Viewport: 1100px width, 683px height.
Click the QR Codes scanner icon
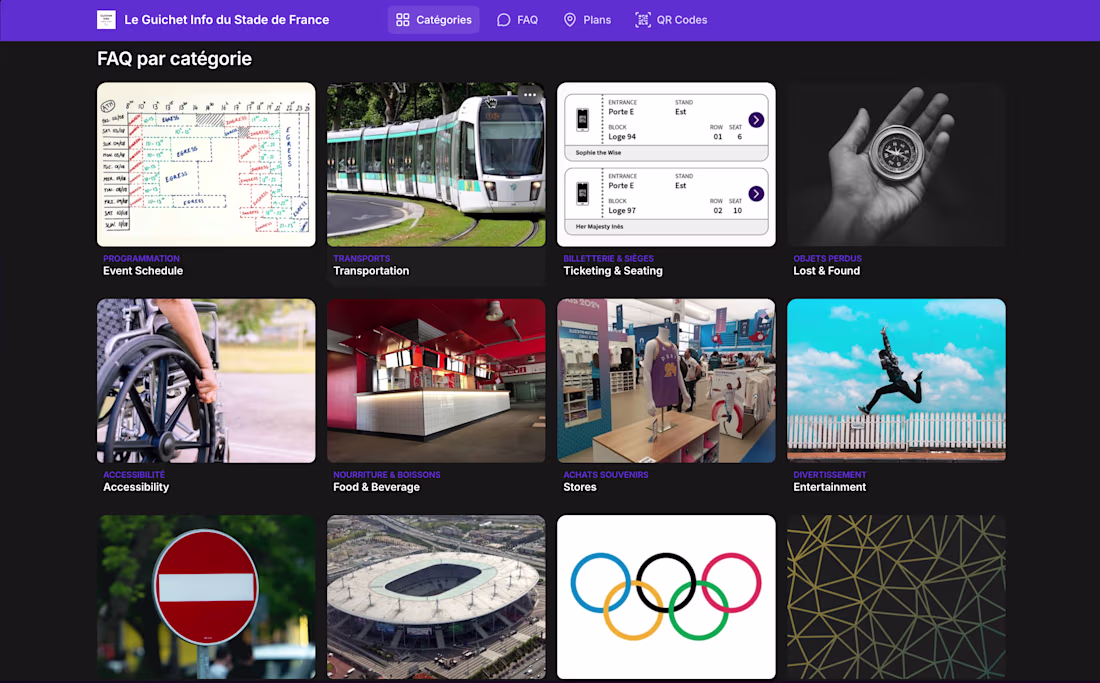(643, 20)
